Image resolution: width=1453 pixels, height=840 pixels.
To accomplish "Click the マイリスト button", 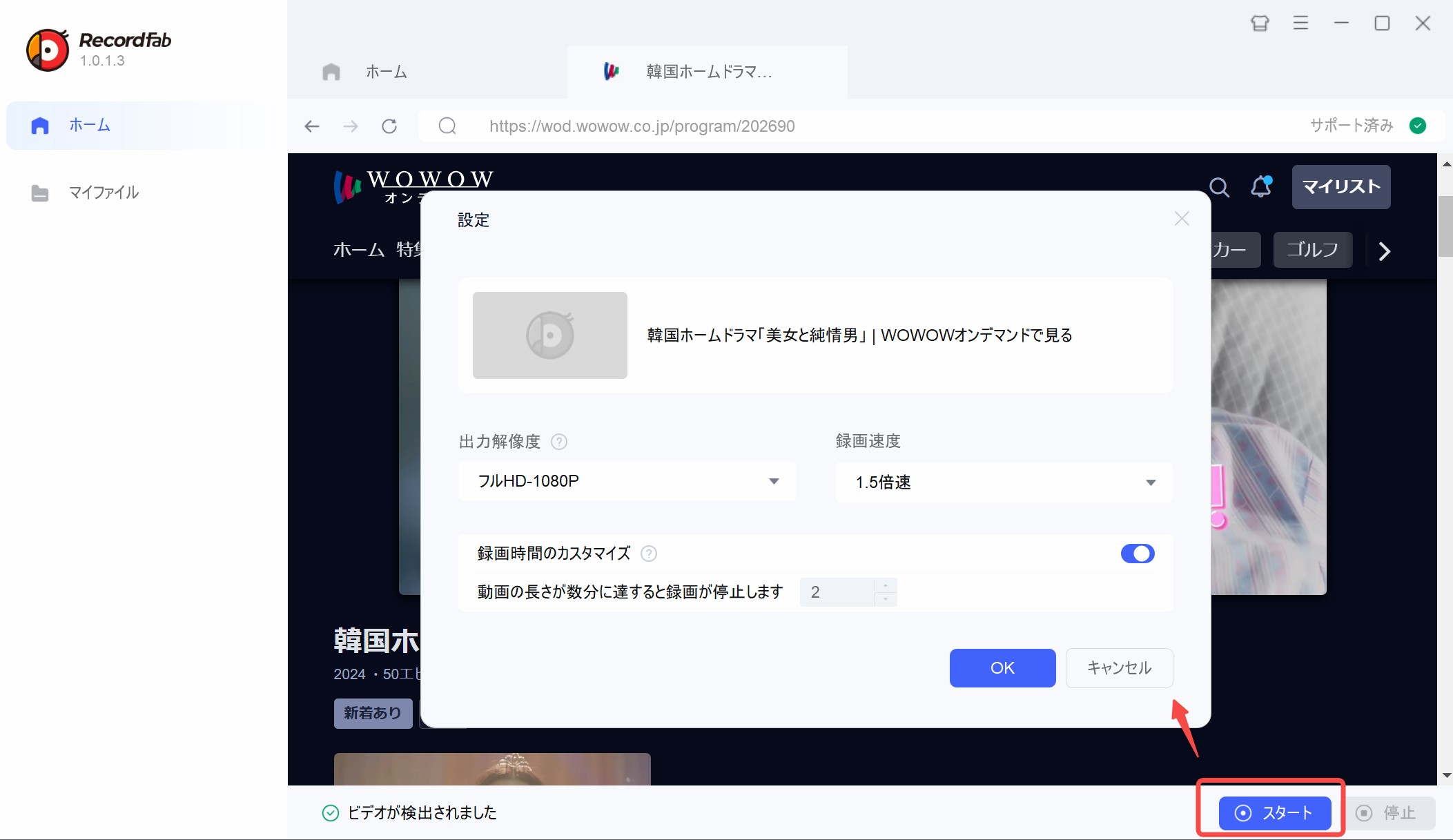I will click(1341, 187).
